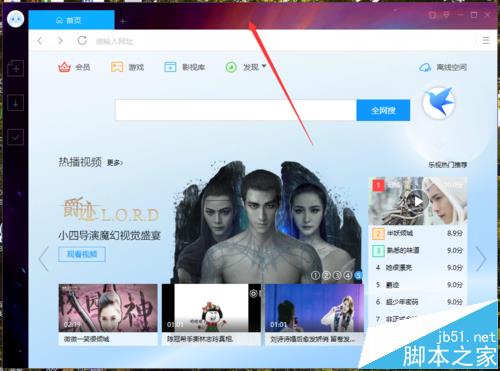Click the 离线空间 cloud icon
Viewport: 500px width, 371px height.
tap(425, 68)
